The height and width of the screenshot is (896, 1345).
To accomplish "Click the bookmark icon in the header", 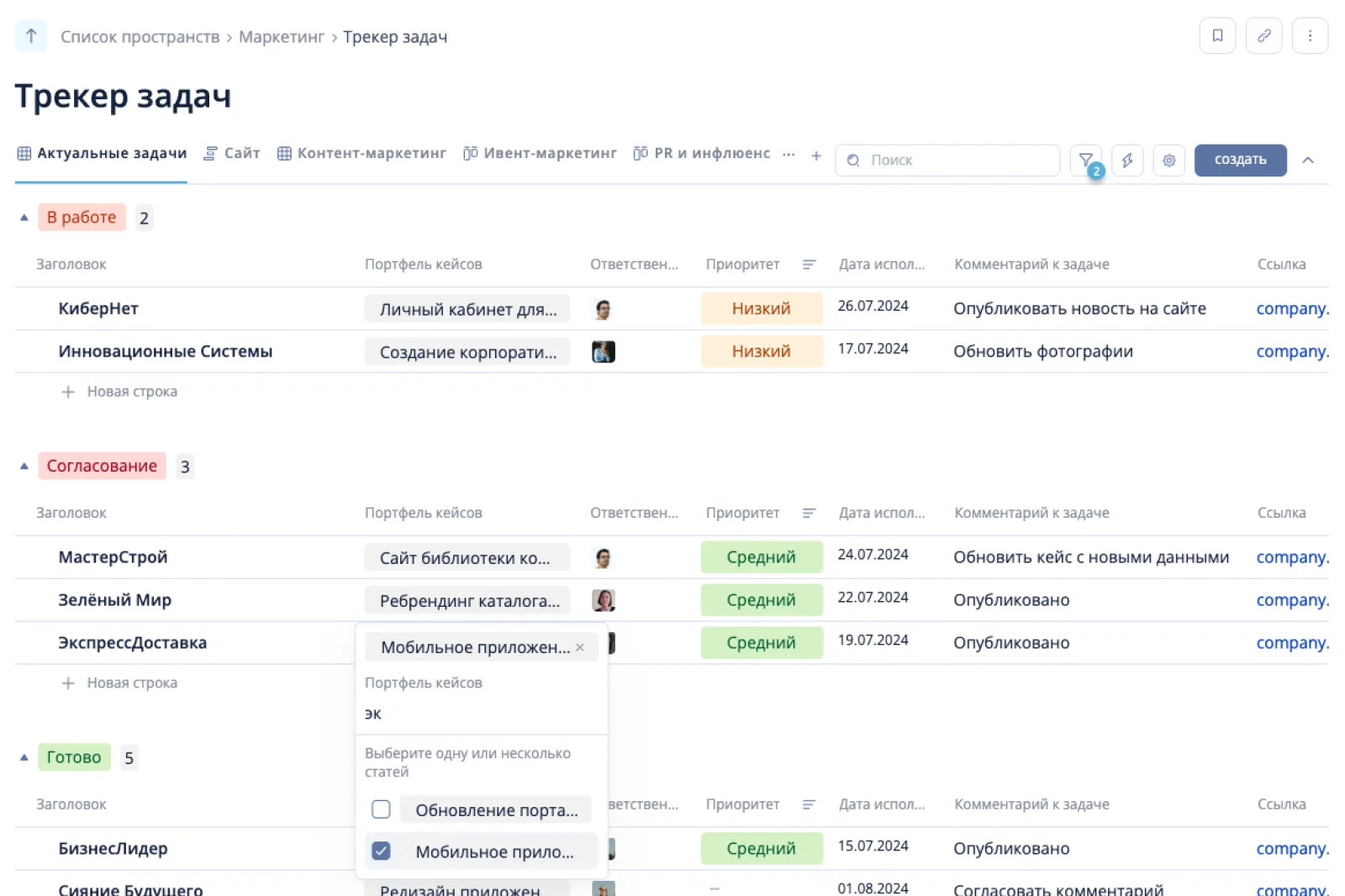I will pyautogui.click(x=1216, y=35).
